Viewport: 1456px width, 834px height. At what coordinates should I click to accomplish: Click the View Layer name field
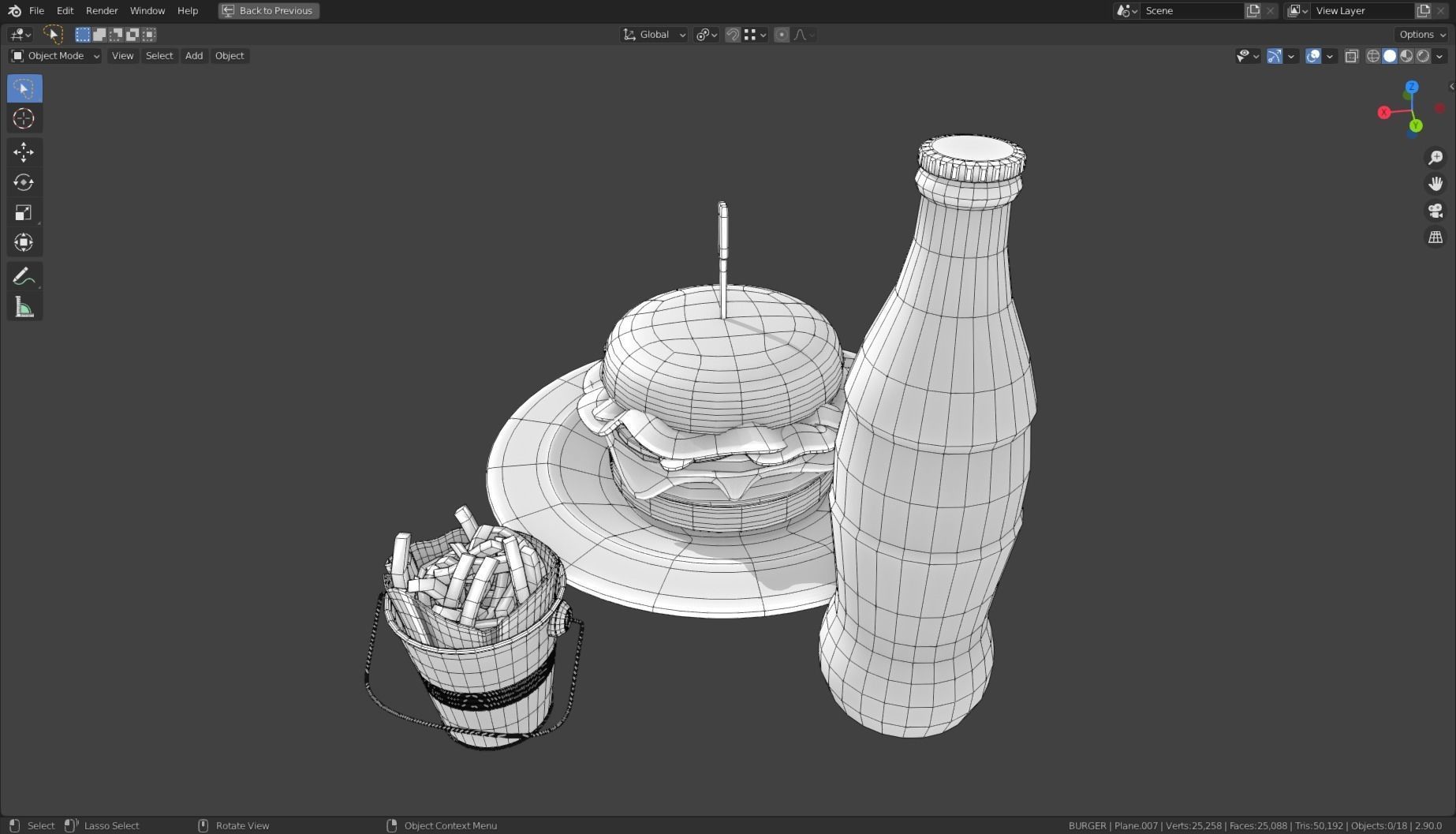pos(1362,10)
